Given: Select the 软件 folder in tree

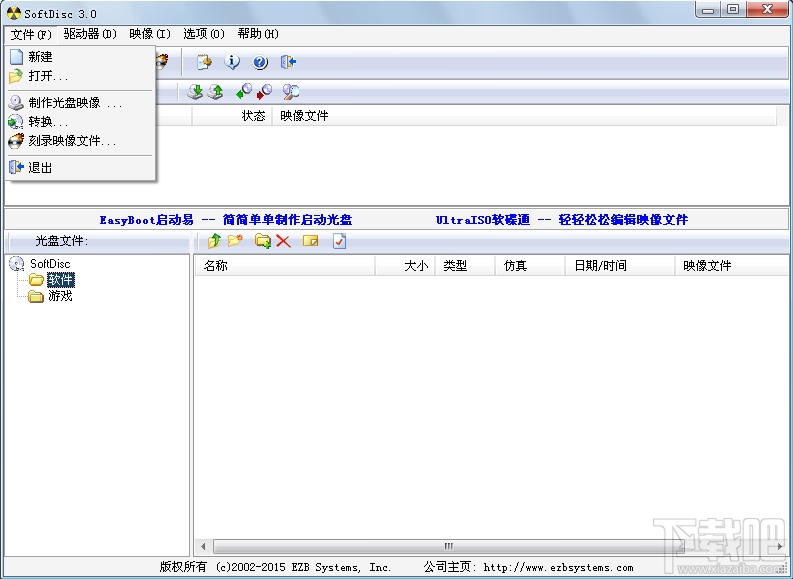Looking at the screenshot, I should coord(61,280).
